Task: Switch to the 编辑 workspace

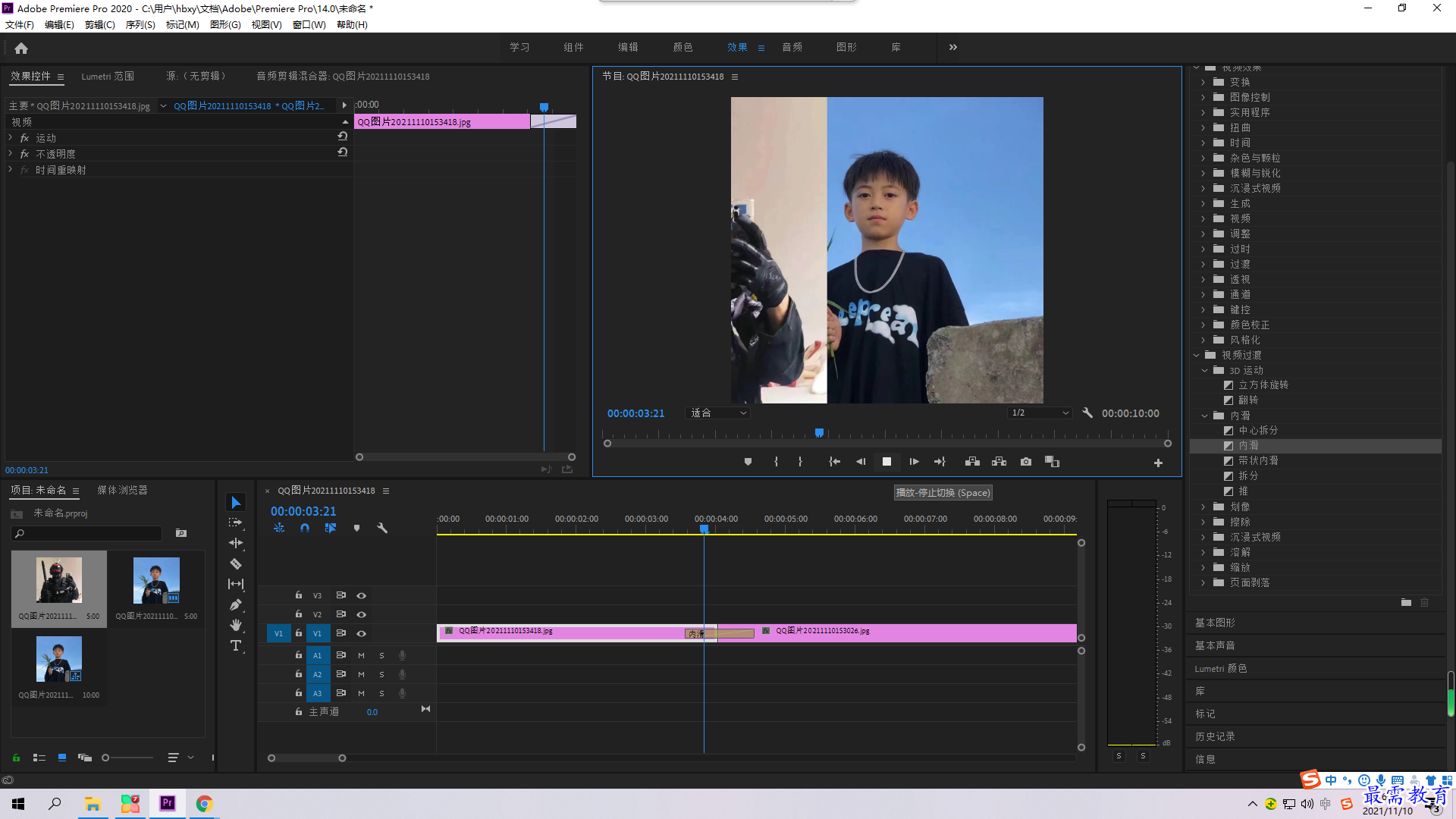Action: pos(628,47)
